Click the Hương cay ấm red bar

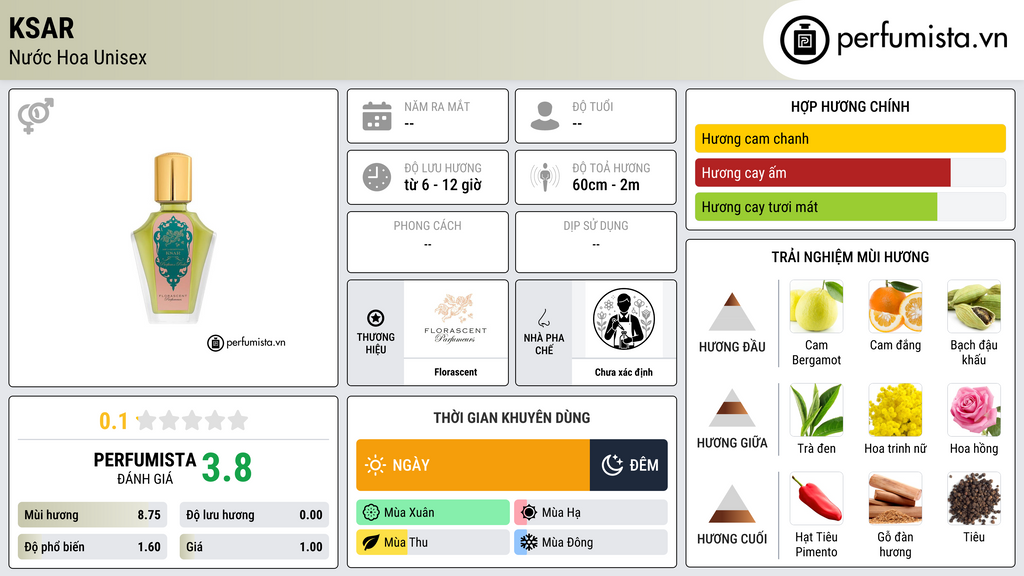(x=822, y=173)
